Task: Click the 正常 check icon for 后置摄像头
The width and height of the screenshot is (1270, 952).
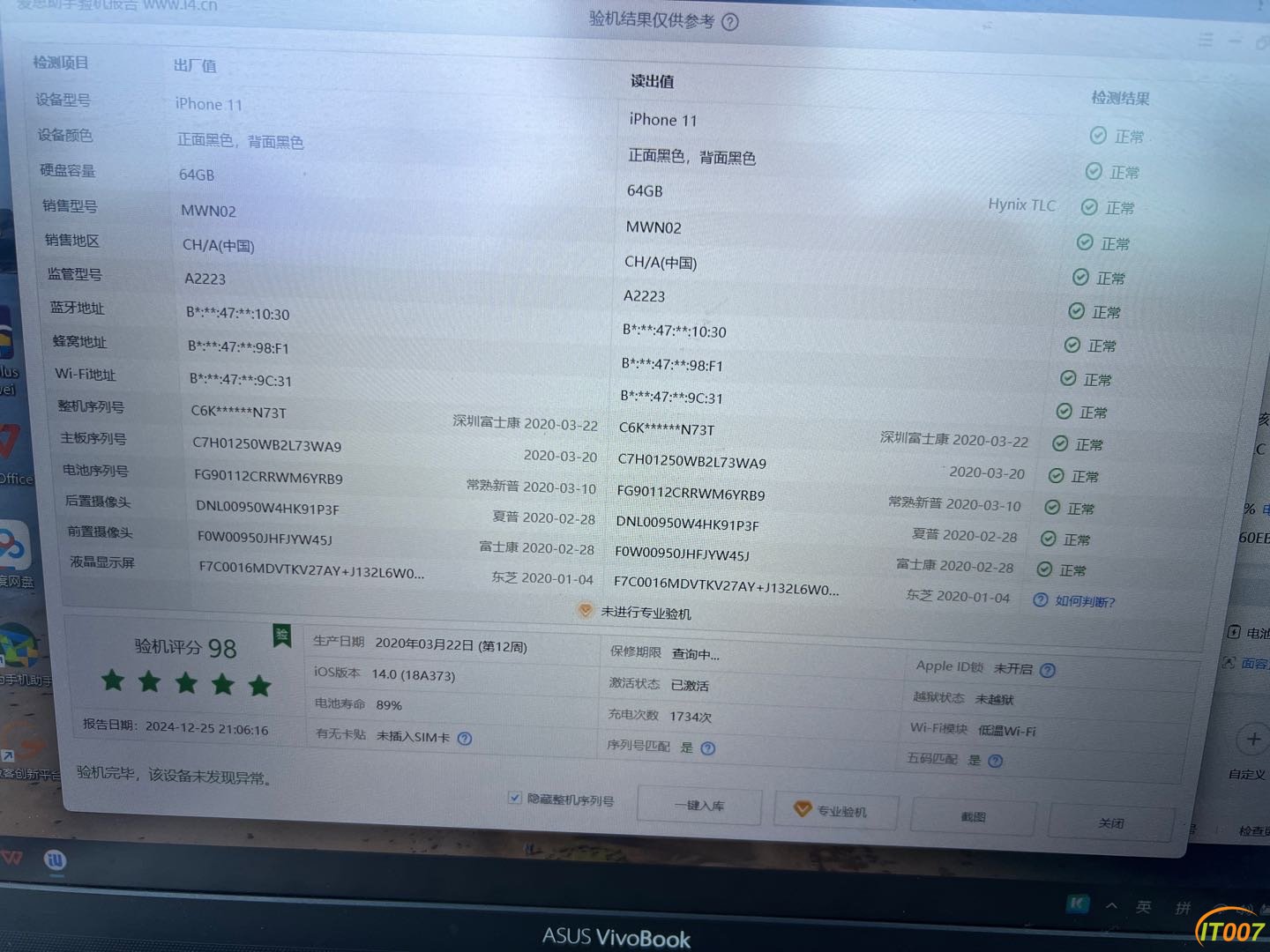Action: [1048, 539]
